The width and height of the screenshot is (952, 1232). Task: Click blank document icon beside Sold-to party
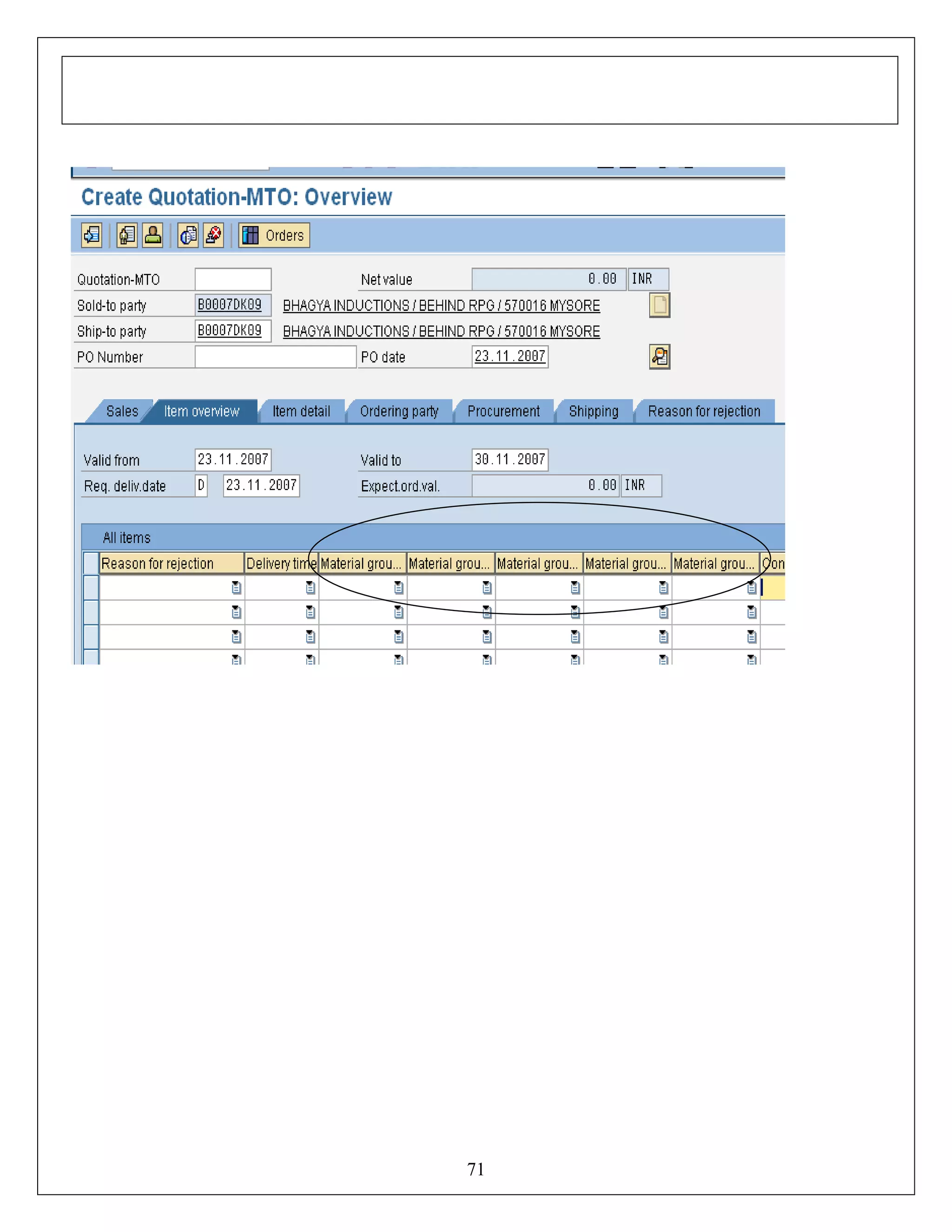point(659,305)
